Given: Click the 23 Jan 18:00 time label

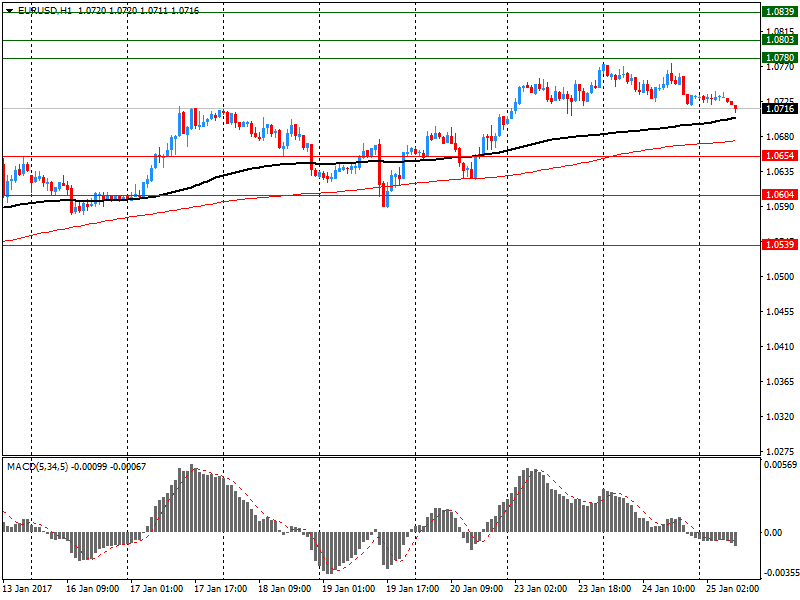Looking at the screenshot, I should tap(605, 589).
